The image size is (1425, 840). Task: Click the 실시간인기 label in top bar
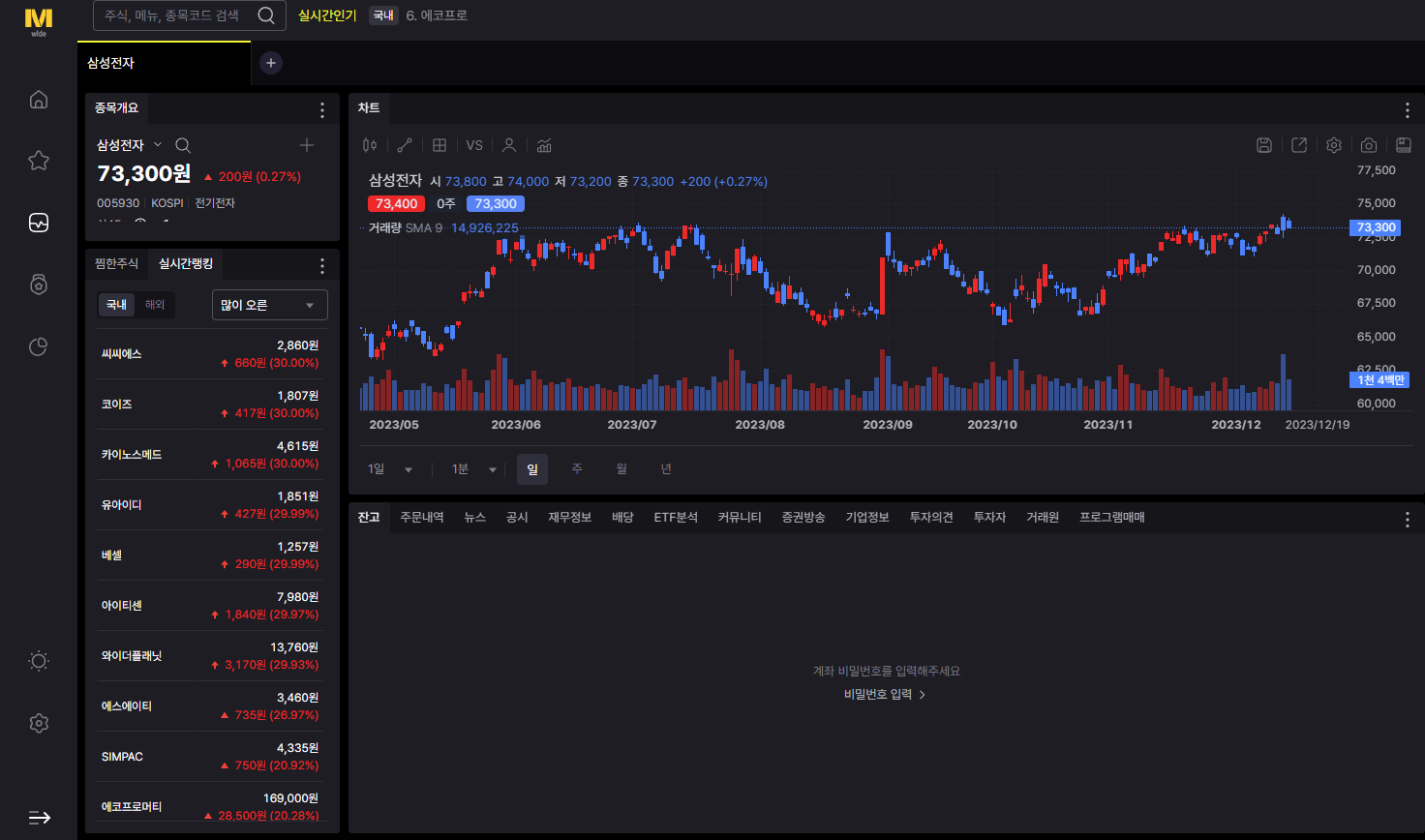tap(327, 15)
